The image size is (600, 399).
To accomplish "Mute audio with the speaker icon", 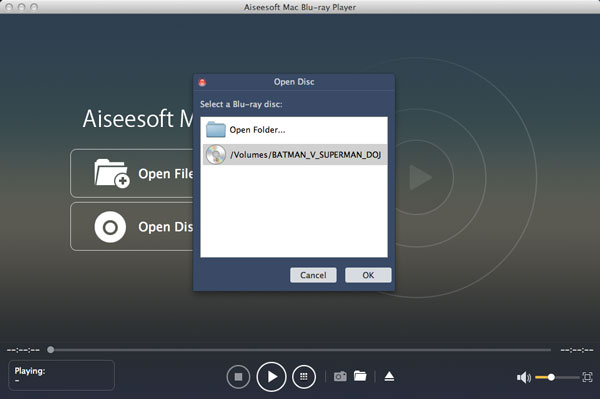I will 523,378.
